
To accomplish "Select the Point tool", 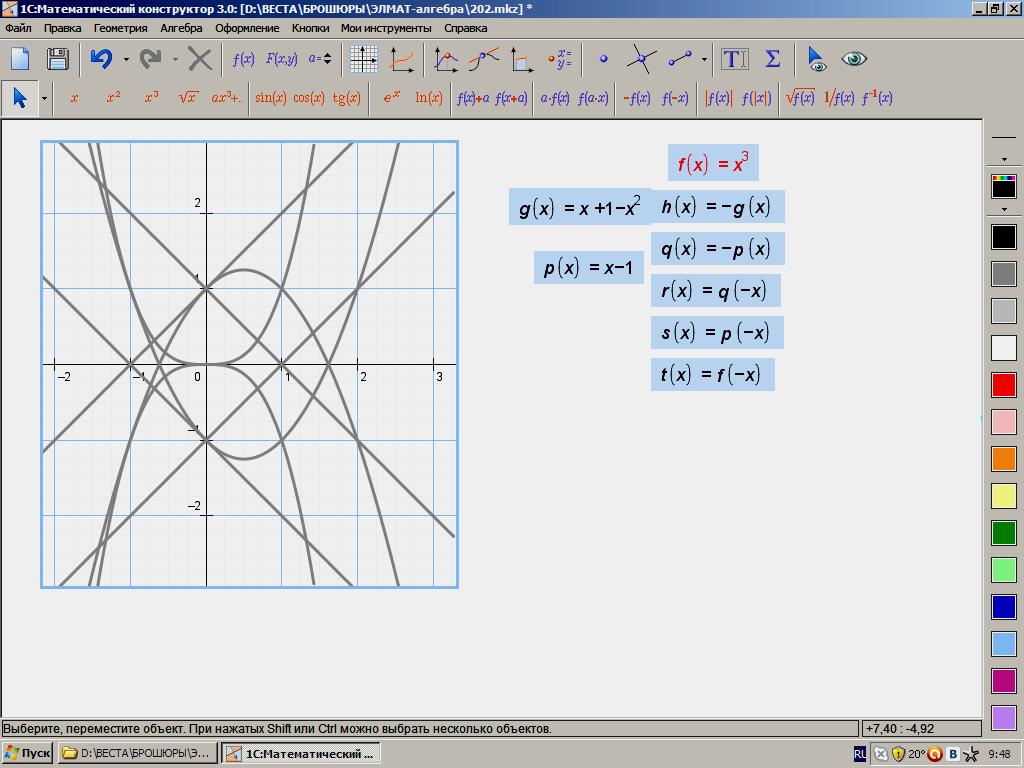I will click(x=603, y=59).
